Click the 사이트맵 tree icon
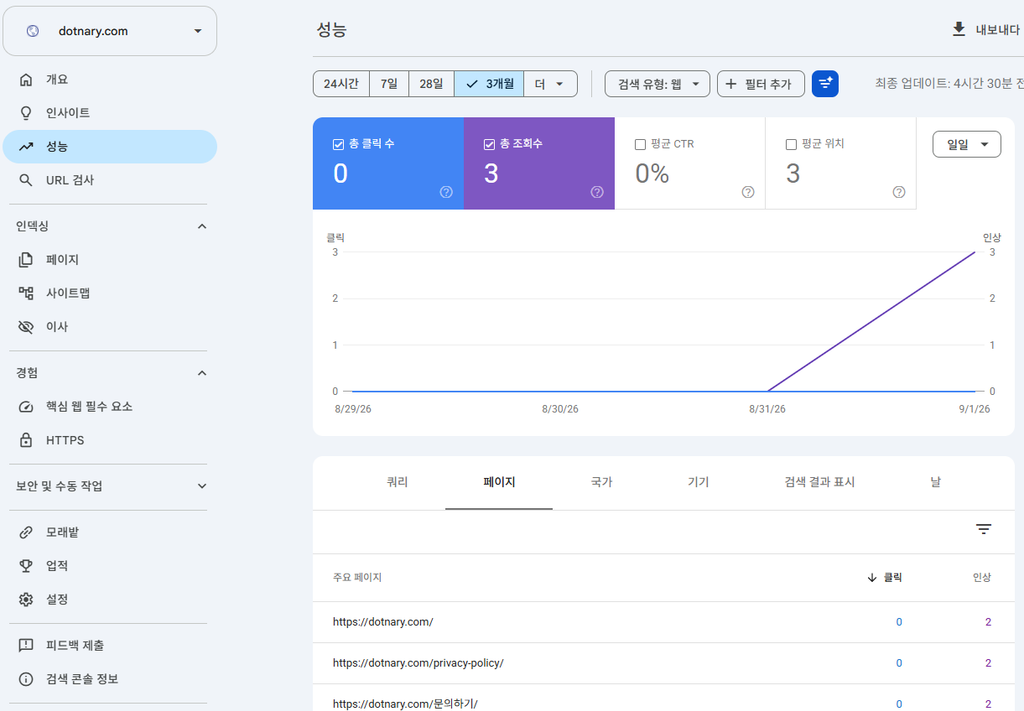Viewport: 1024px width, 711px height. tap(25, 293)
